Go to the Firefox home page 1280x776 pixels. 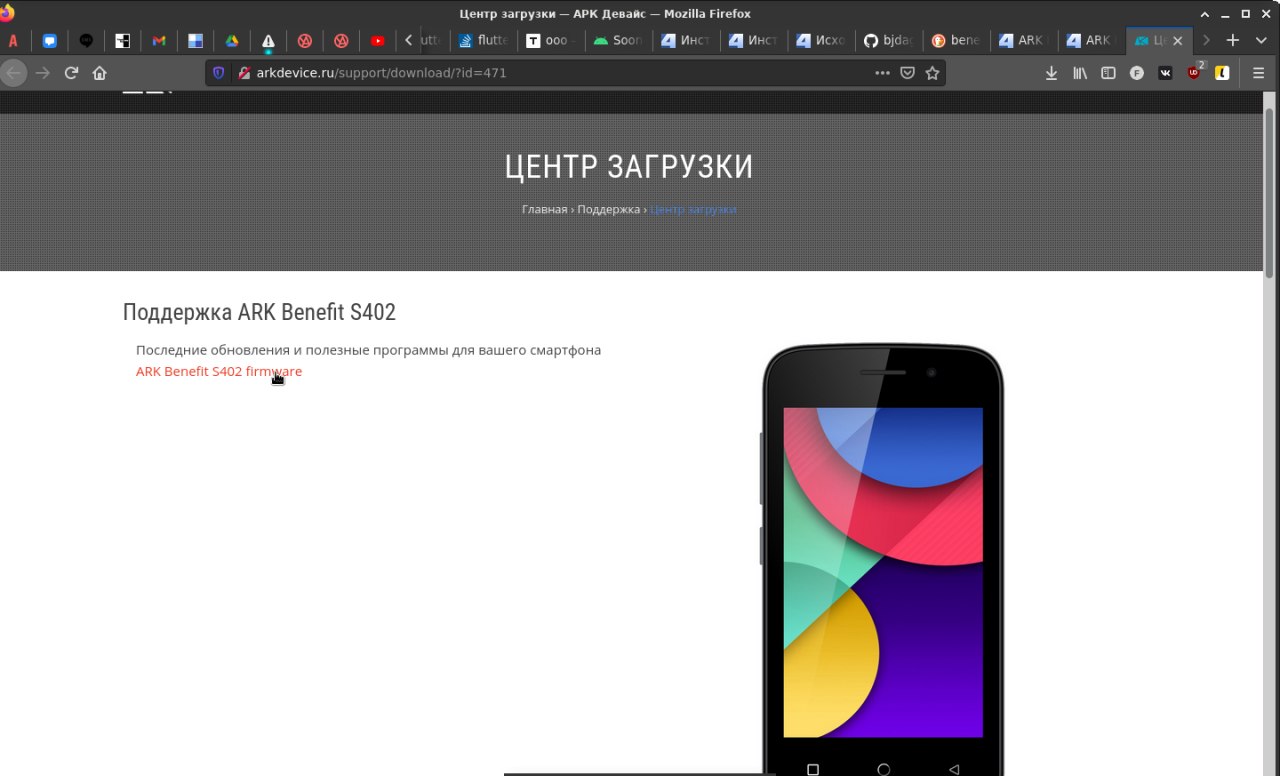point(99,73)
